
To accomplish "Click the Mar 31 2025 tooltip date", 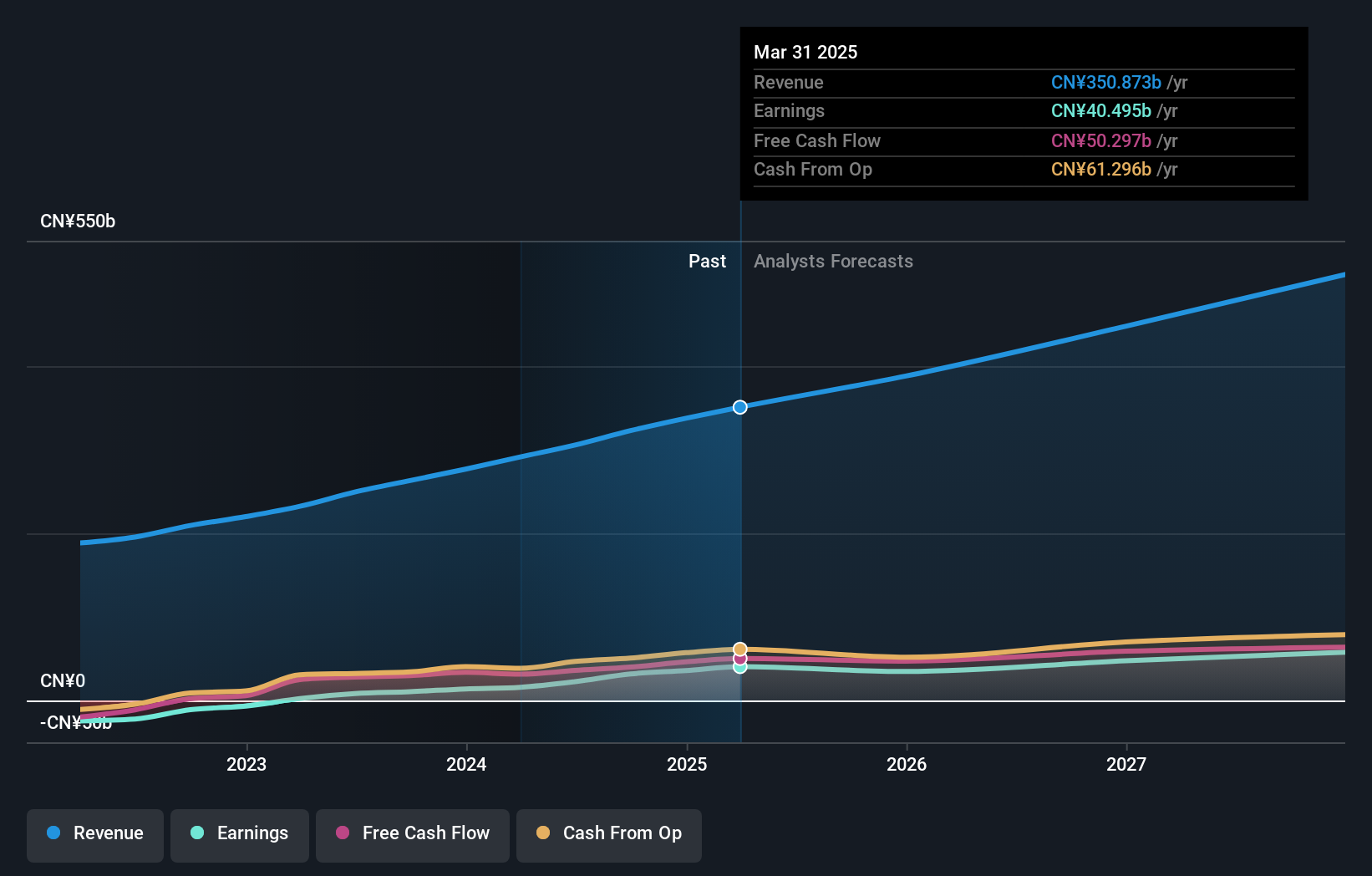I will 805,52.
